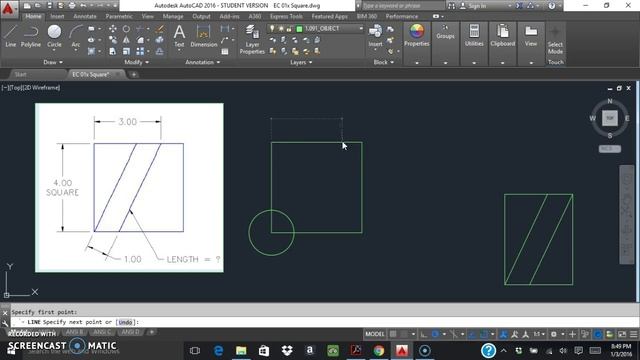This screenshot has width=640, height=360.
Task: Expand the Block panel
Action: click(384, 62)
